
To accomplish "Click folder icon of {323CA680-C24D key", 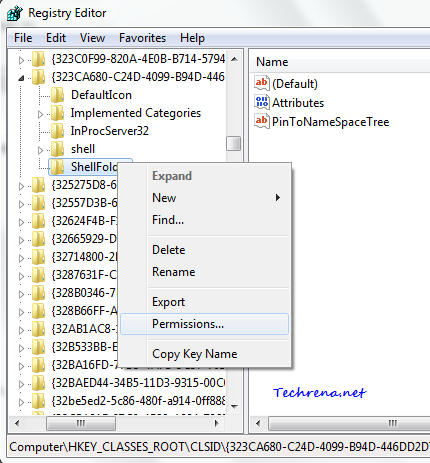I will 38,77.
